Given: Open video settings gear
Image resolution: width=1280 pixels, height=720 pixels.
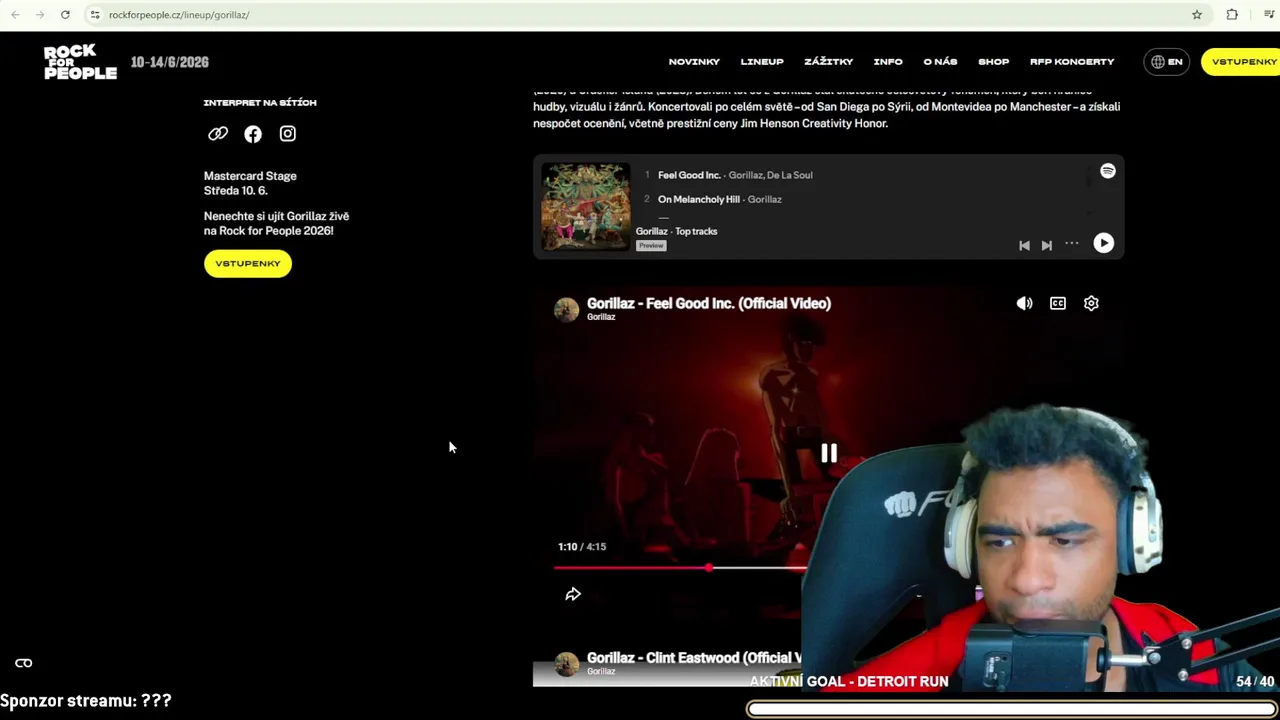Looking at the screenshot, I should (1091, 303).
